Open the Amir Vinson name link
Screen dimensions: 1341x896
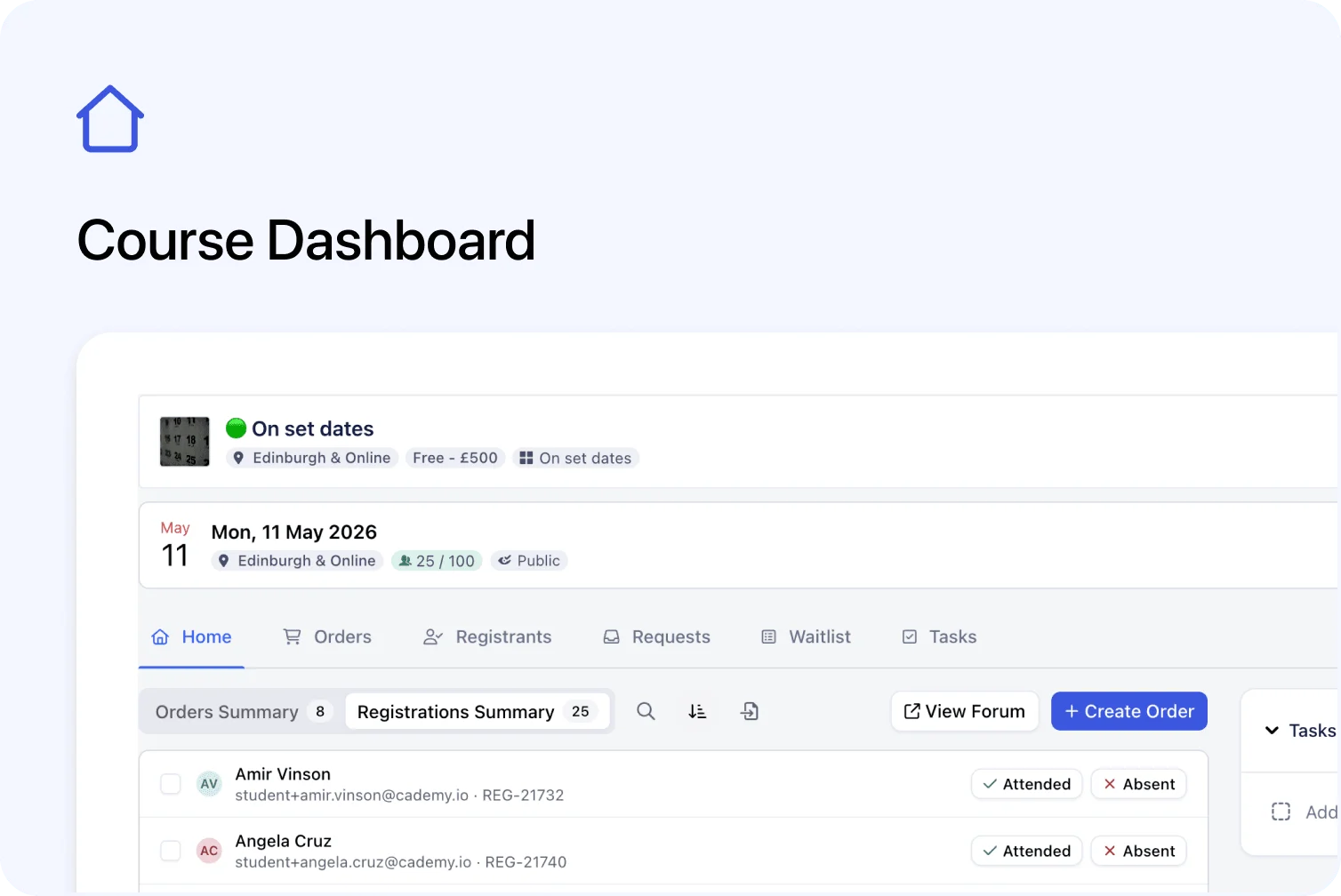click(283, 774)
